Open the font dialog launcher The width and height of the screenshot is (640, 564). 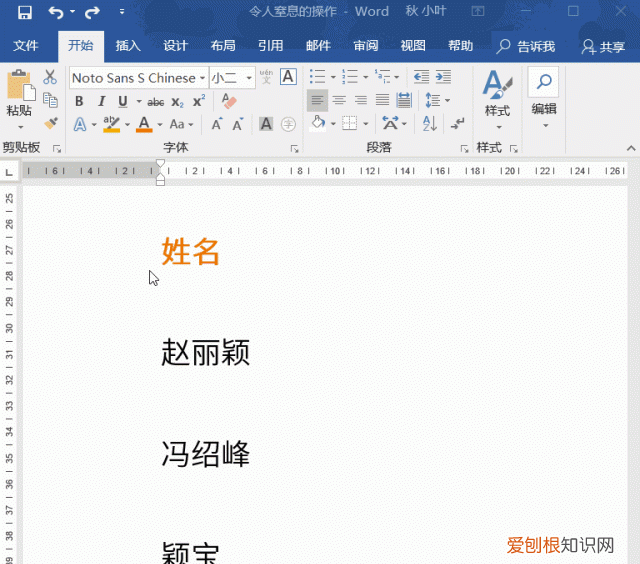coord(294,149)
